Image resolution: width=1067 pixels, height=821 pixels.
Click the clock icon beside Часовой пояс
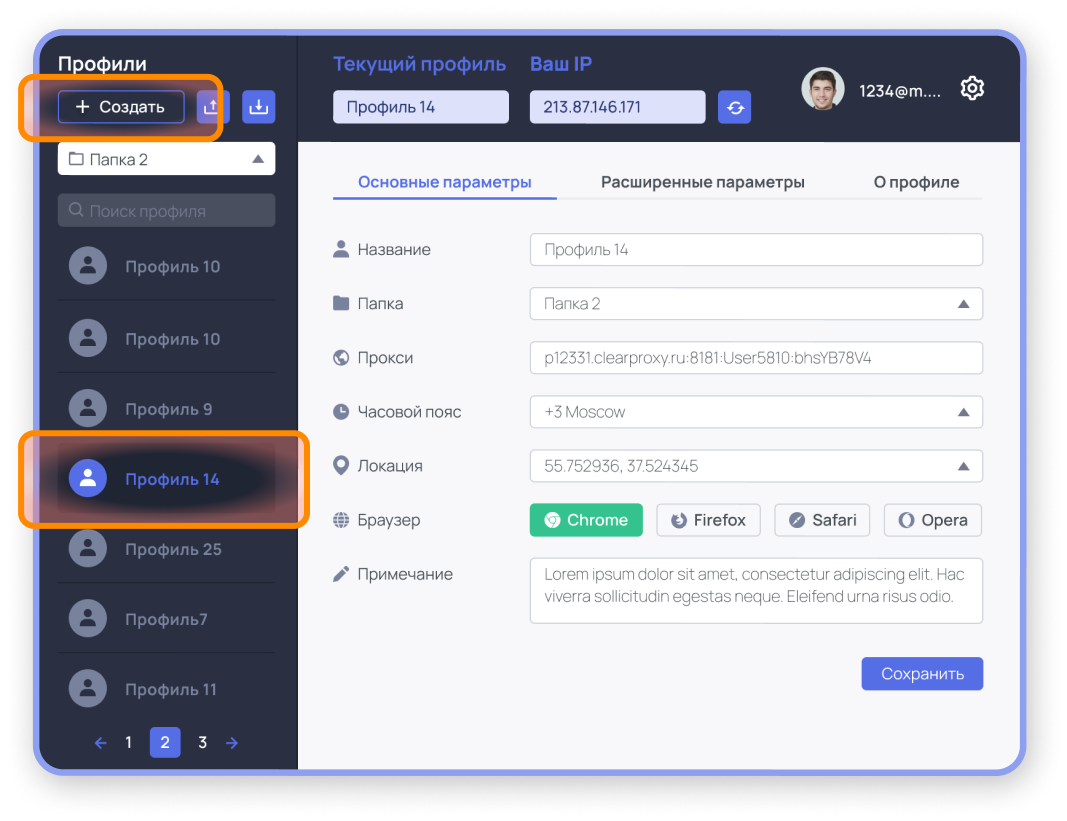(x=340, y=411)
